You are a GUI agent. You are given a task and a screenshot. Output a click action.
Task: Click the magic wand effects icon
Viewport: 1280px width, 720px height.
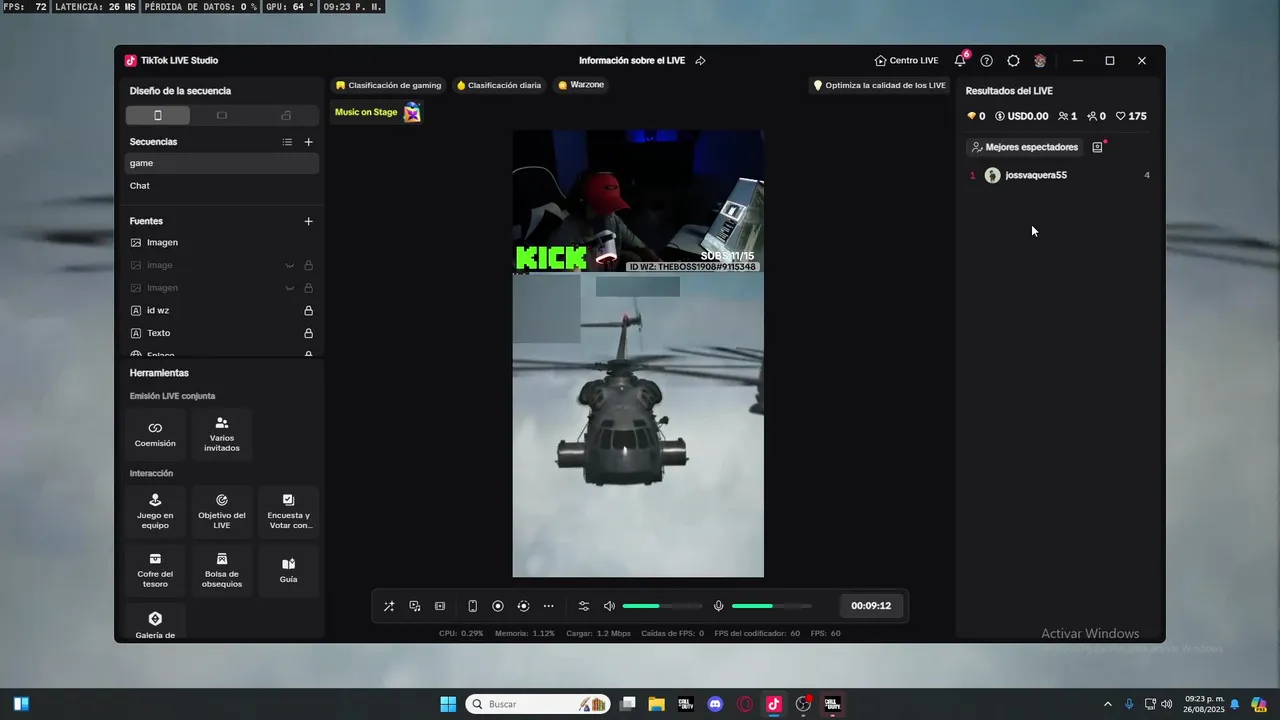tap(389, 606)
